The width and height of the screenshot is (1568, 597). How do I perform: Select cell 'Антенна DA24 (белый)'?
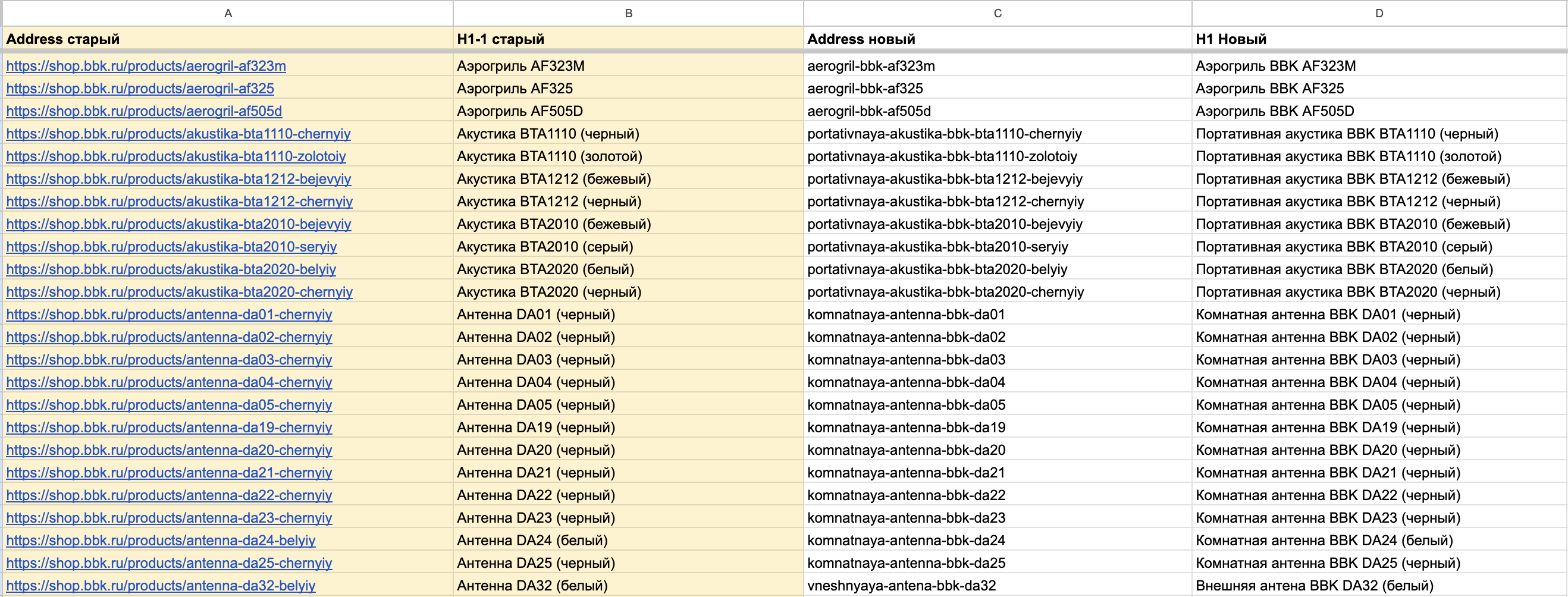pos(628,540)
